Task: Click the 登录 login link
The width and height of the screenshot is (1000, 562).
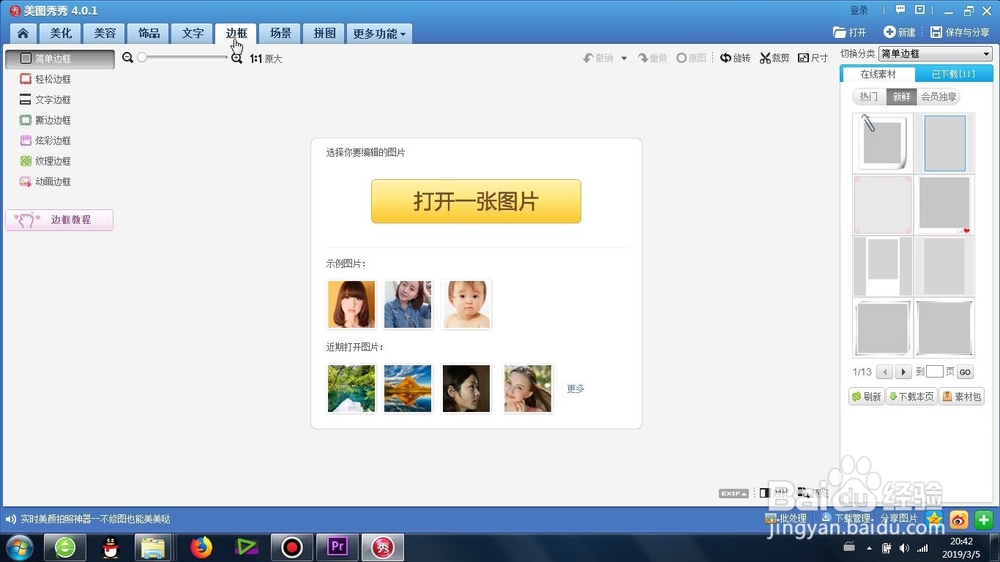Action: click(859, 10)
